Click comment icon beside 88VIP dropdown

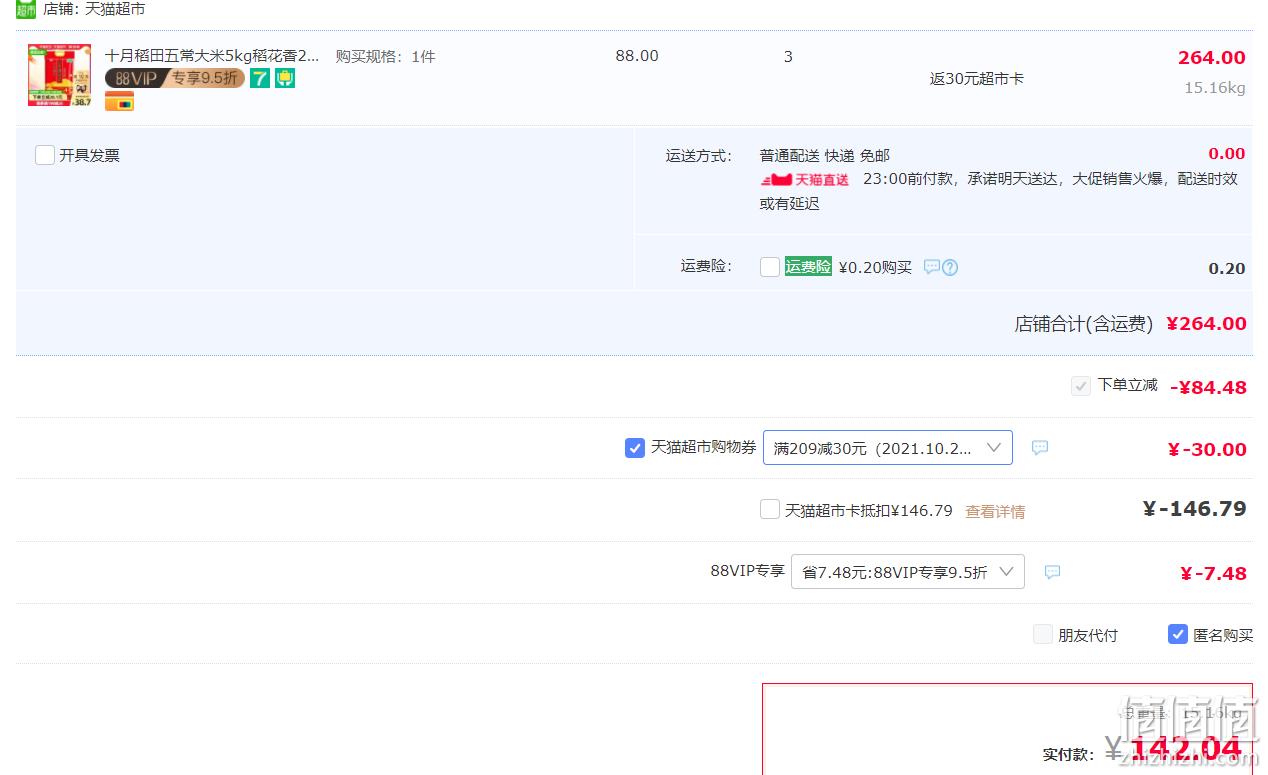point(1052,572)
